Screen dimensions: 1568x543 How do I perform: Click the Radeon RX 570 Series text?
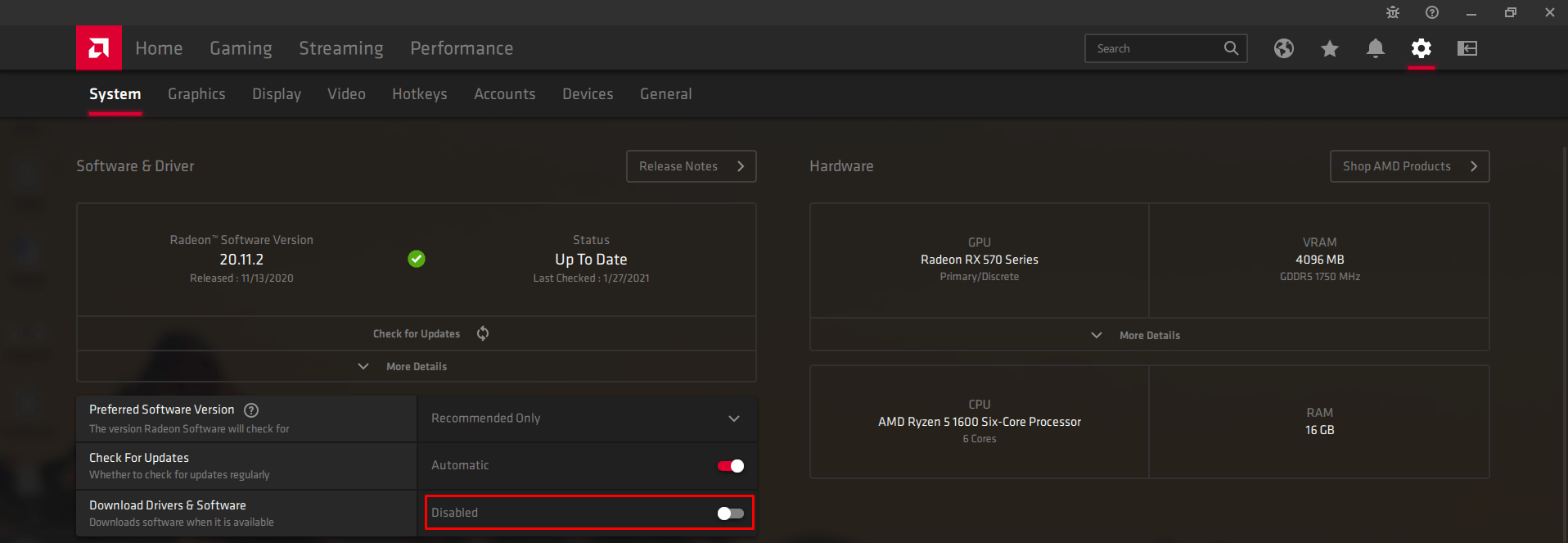click(x=980, y=260)
